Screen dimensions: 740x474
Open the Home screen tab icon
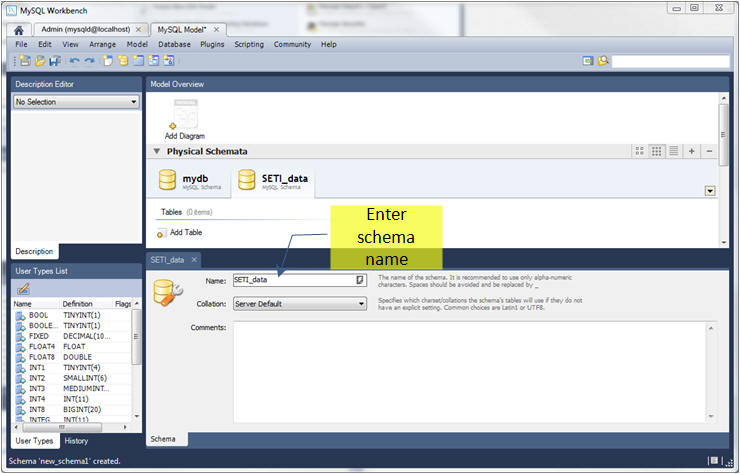click(19, 31)
